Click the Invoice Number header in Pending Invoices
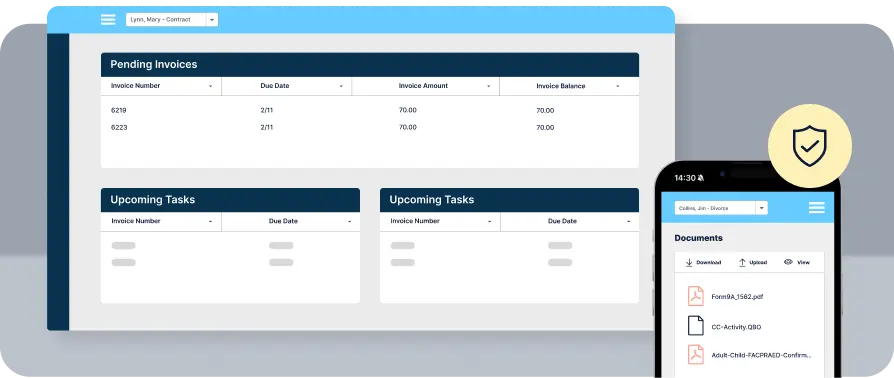This screenshot has height=378, width=894. pos(135,86)
